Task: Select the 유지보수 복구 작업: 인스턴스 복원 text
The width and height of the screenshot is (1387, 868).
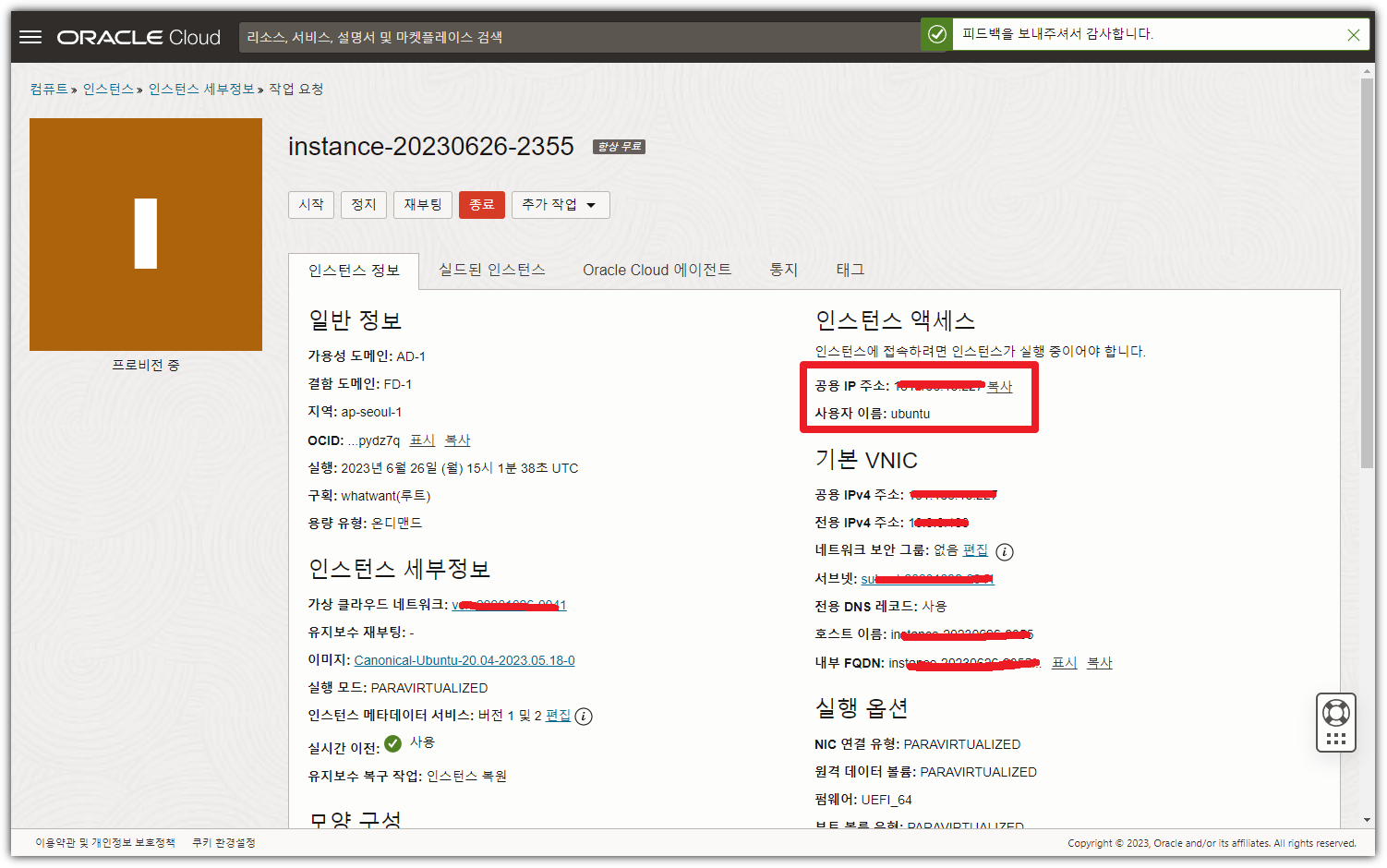Action: (x=407, y=776)
